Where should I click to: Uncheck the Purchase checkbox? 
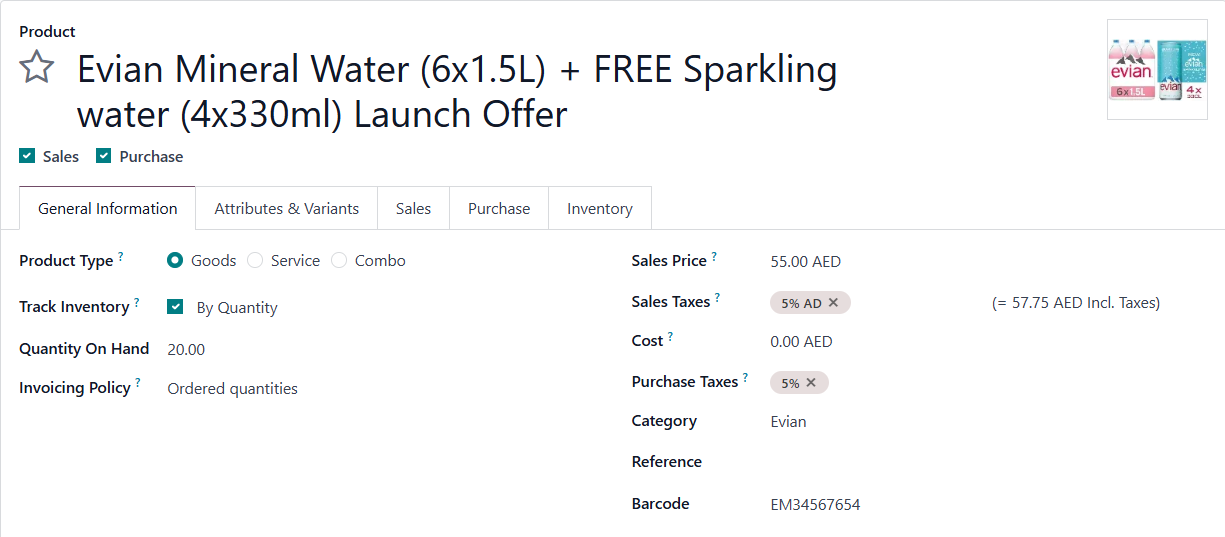(103, 156)
